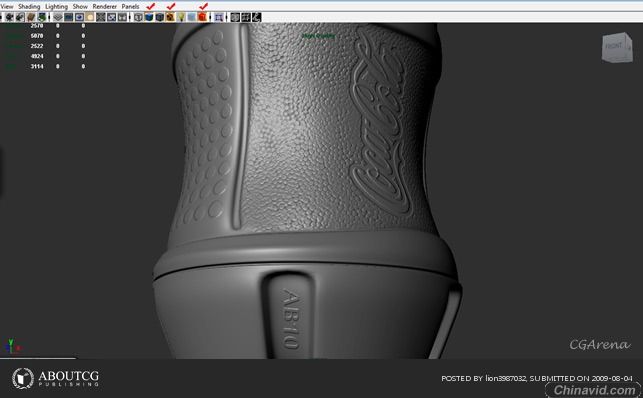The image size is (643, 398).
Task: Open the View menu
Action: click(7, 7)
